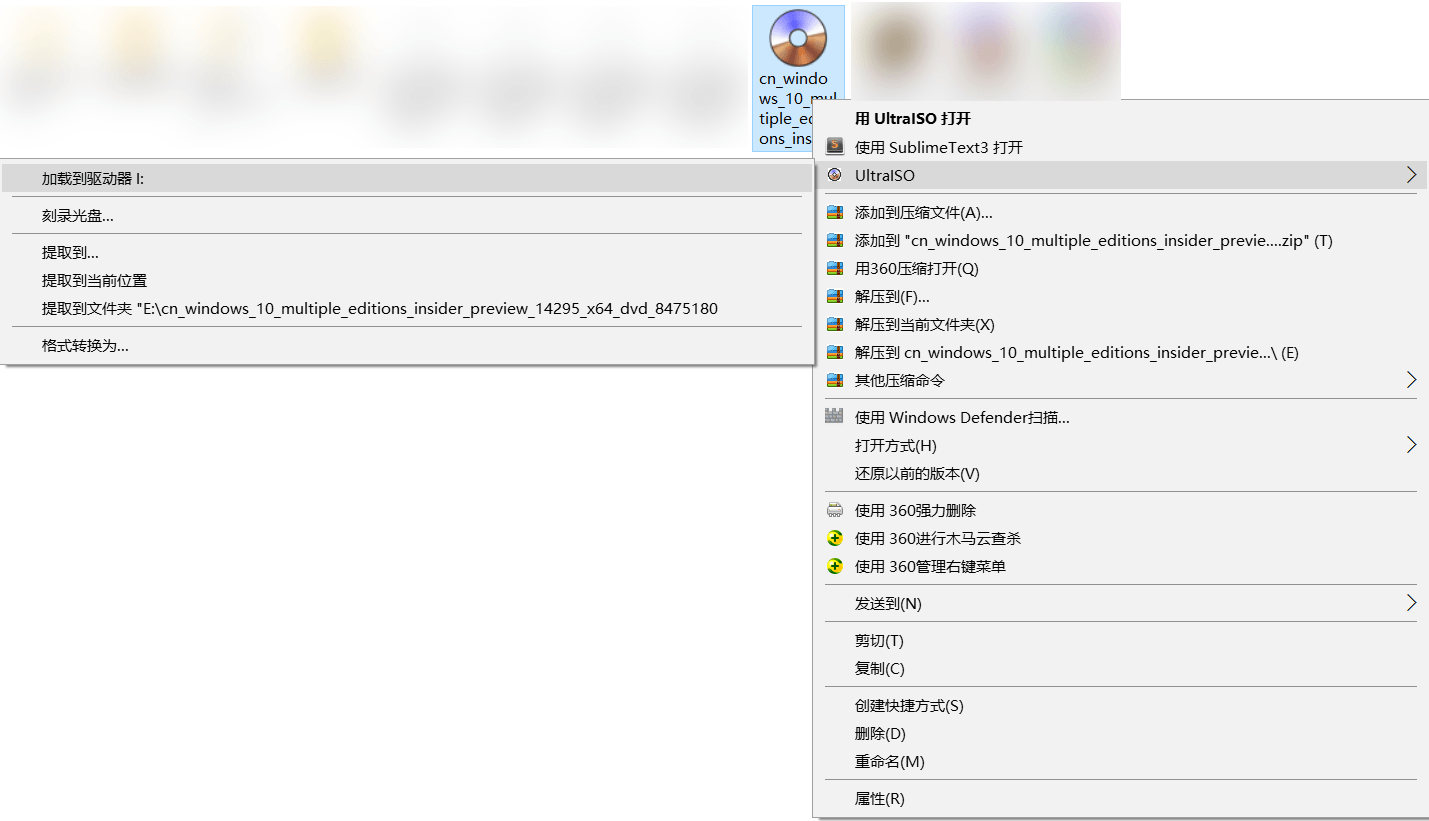The width and height of the screenshot is (1429, 821).
Task: Click the icon beside 用360压缩打开(Q)
Action: click(x=834, y=269)
